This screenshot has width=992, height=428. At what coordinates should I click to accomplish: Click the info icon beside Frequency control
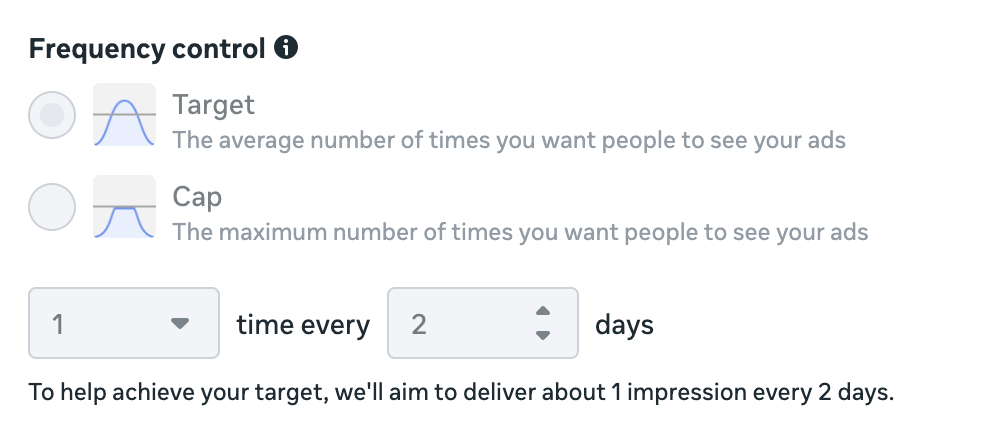click(x=287, y=47)
